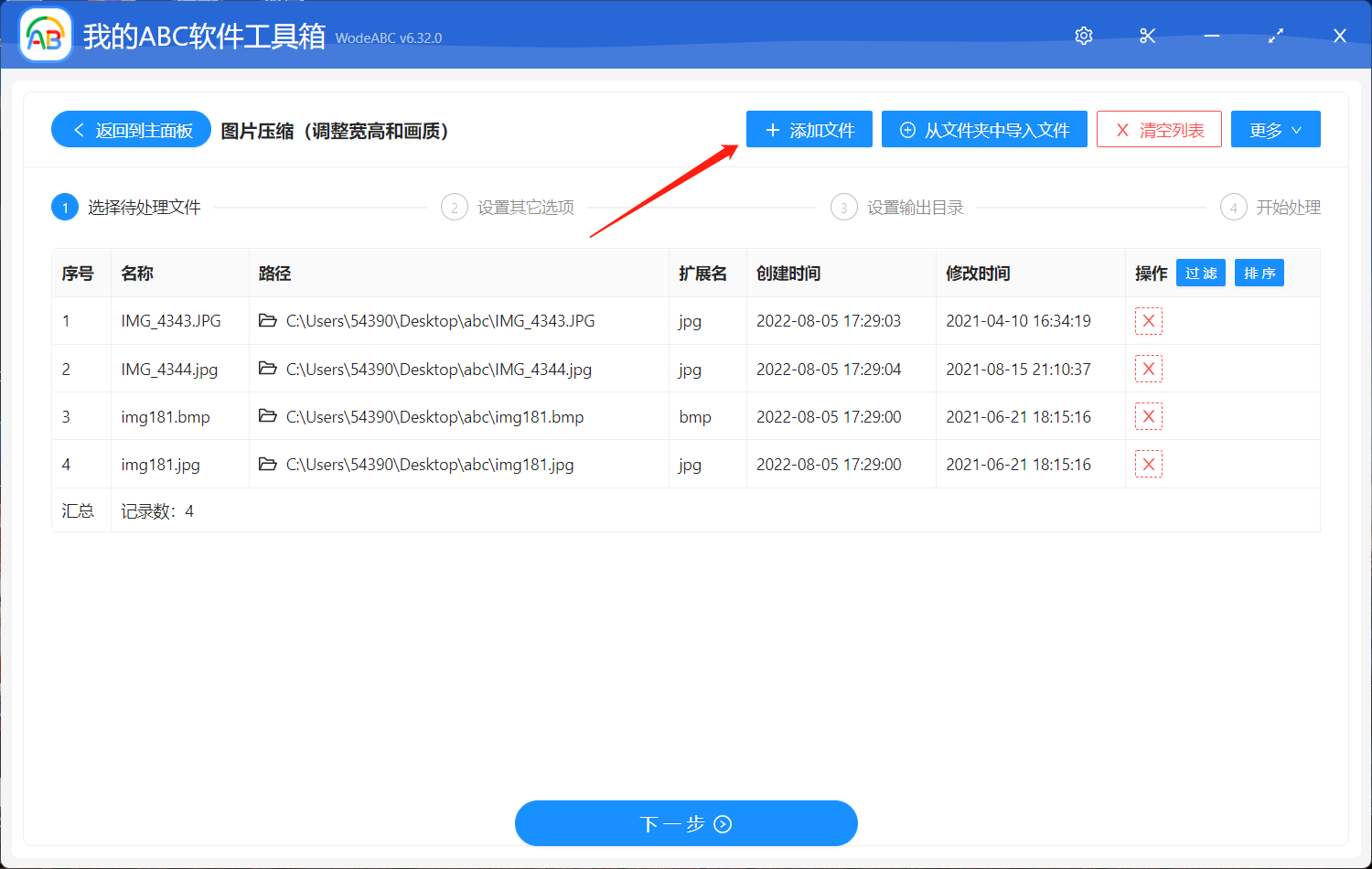
Task: Click the scissors icon in the title bar
Action: [x=1147, y=36]
